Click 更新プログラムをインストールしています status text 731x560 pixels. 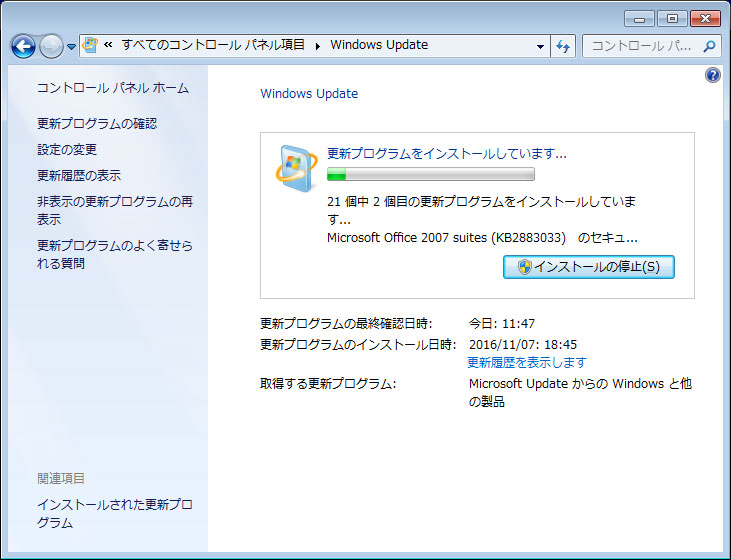(447, 153)
